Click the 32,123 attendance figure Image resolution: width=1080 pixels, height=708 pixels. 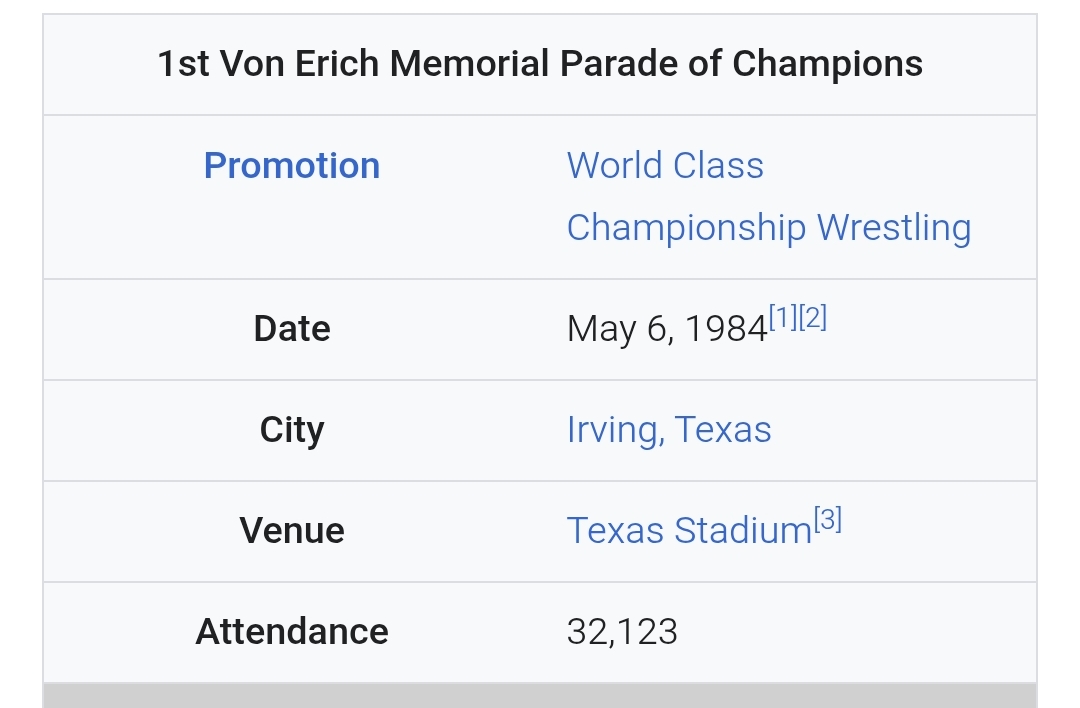(x=622, y=632)
